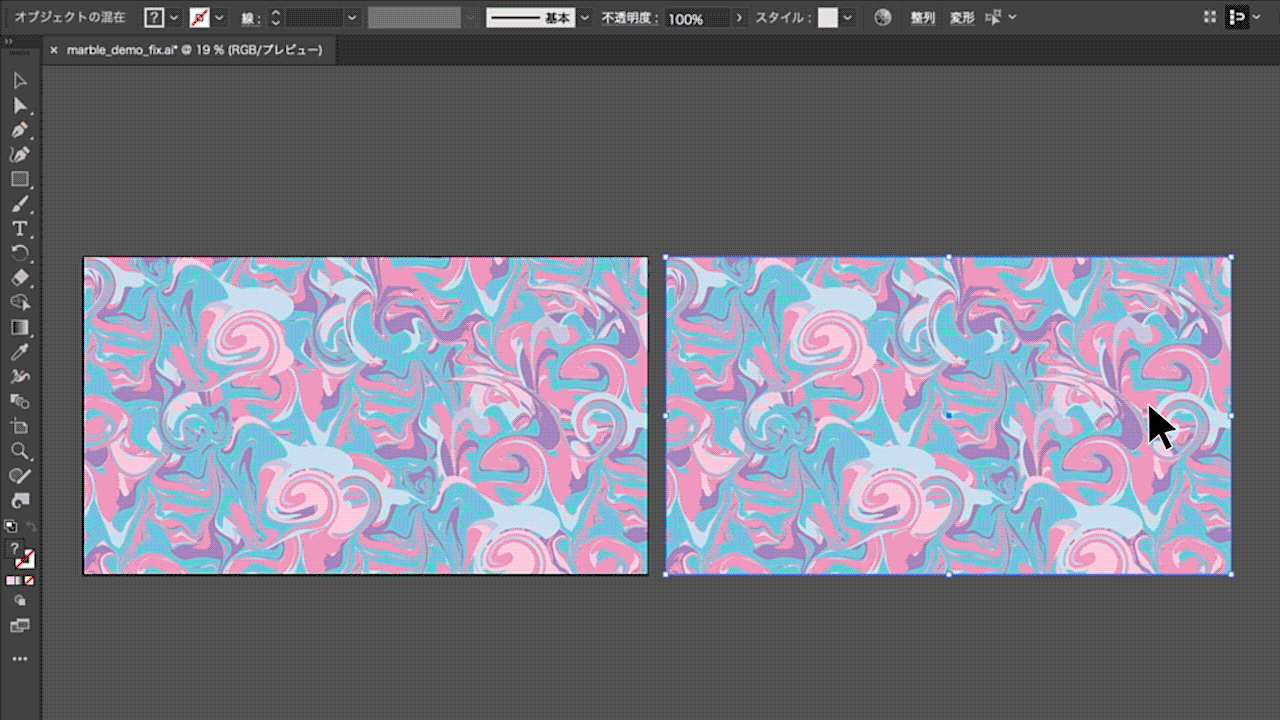This screenshot has width=1280, height=720.
Task: Set the fill or stroke to None
Action: tap(29, 580)
